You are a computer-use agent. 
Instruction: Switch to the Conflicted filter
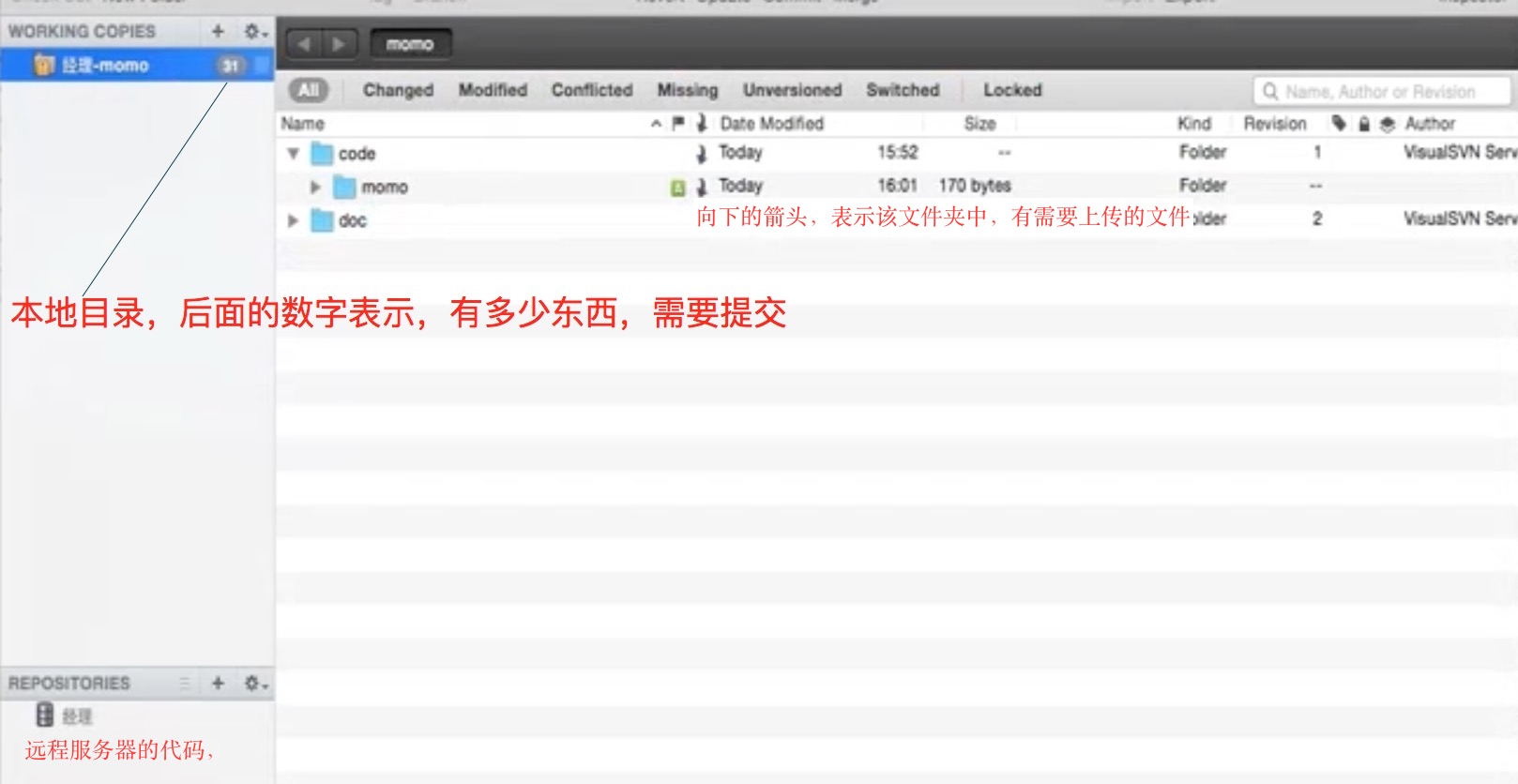(x=592, y=90)
